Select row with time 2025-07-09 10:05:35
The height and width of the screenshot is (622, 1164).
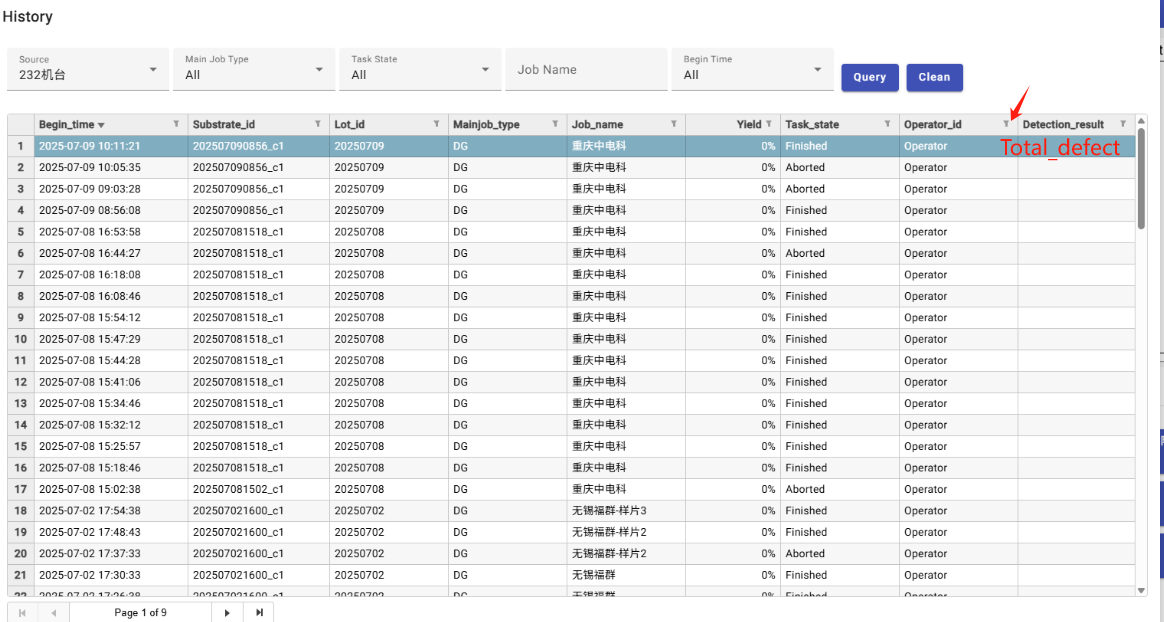coord(572,168)
